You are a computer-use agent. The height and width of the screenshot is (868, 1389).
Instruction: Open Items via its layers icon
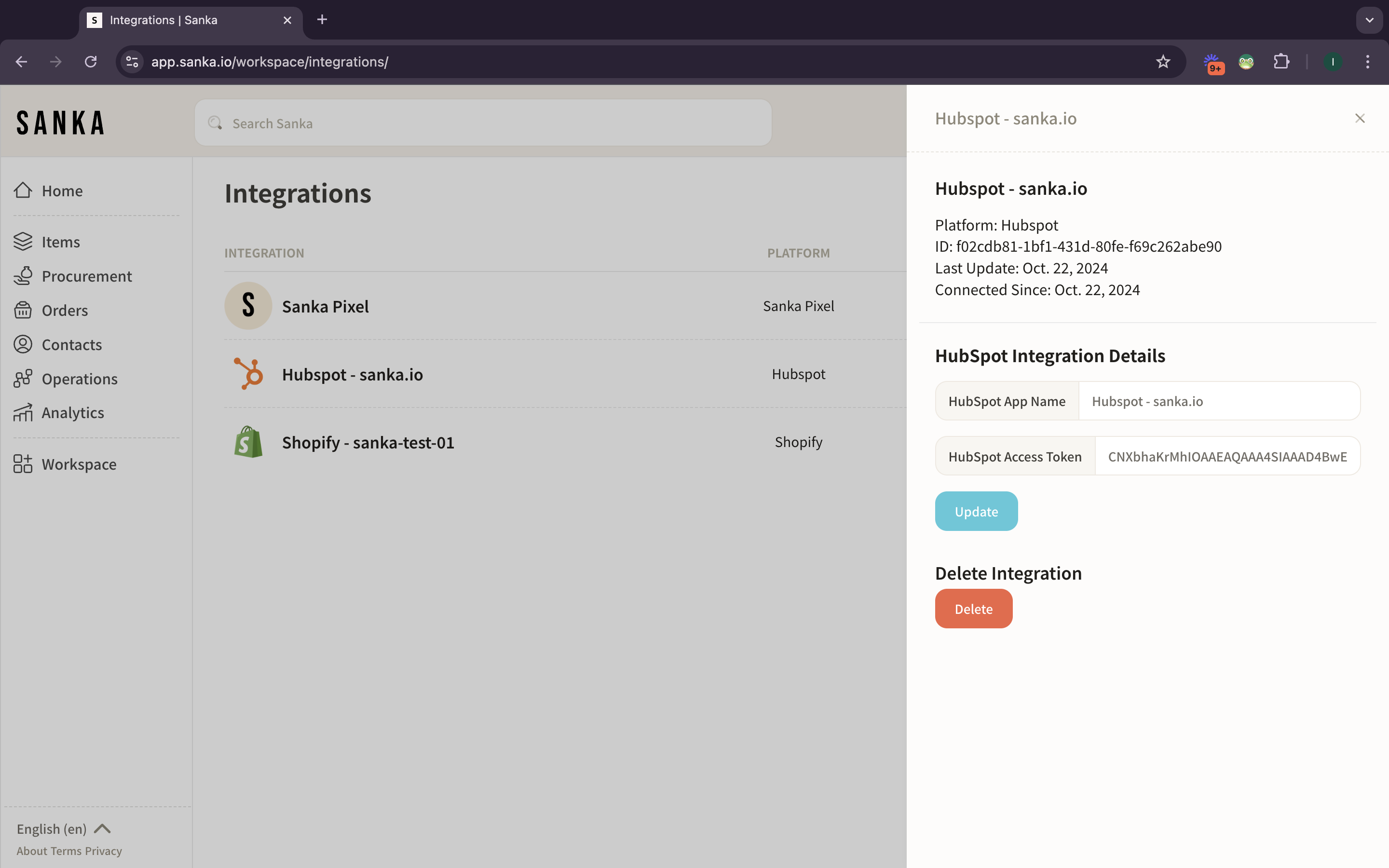(23, 242)
